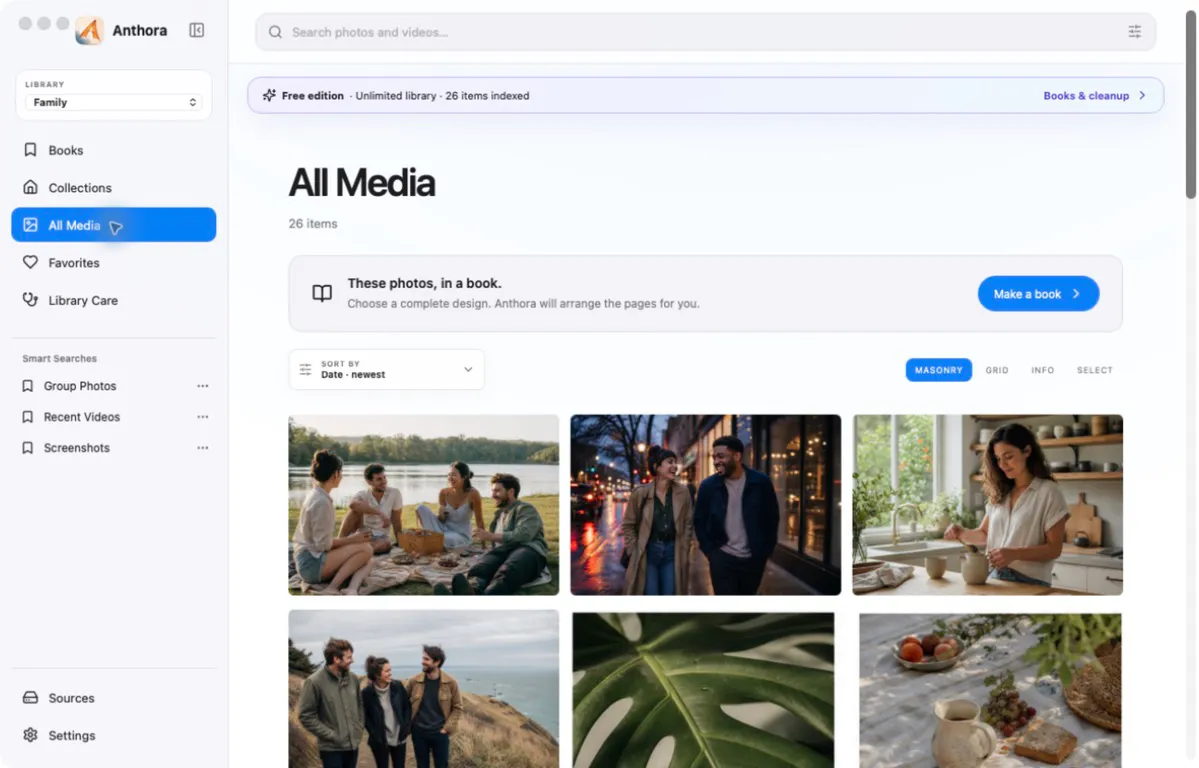Image resolution: width=1199 pixels, height=768 pixels.
Task: Click the Books bookmark icon in sidebar
Action: click(31, 150)
